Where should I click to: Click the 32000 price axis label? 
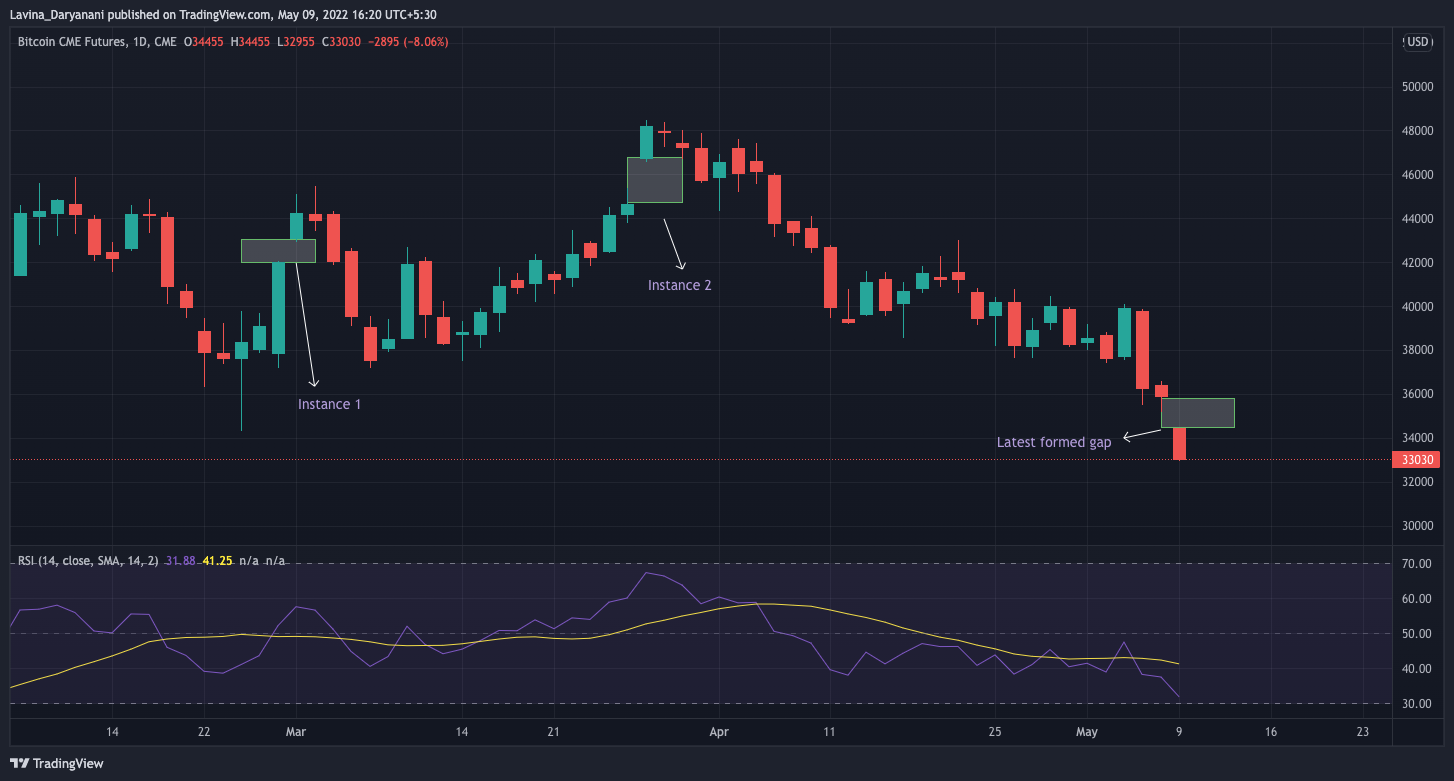(1416, 482)
